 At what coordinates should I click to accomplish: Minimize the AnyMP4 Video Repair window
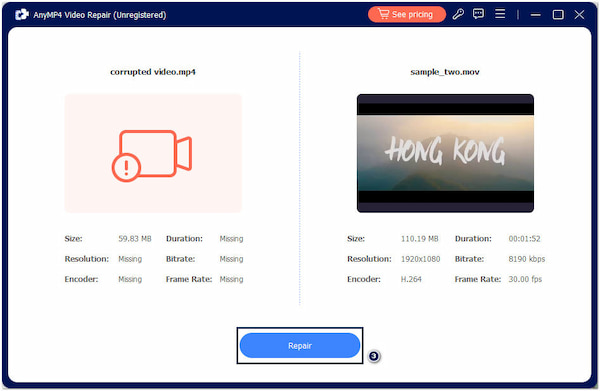click(536, 15)
